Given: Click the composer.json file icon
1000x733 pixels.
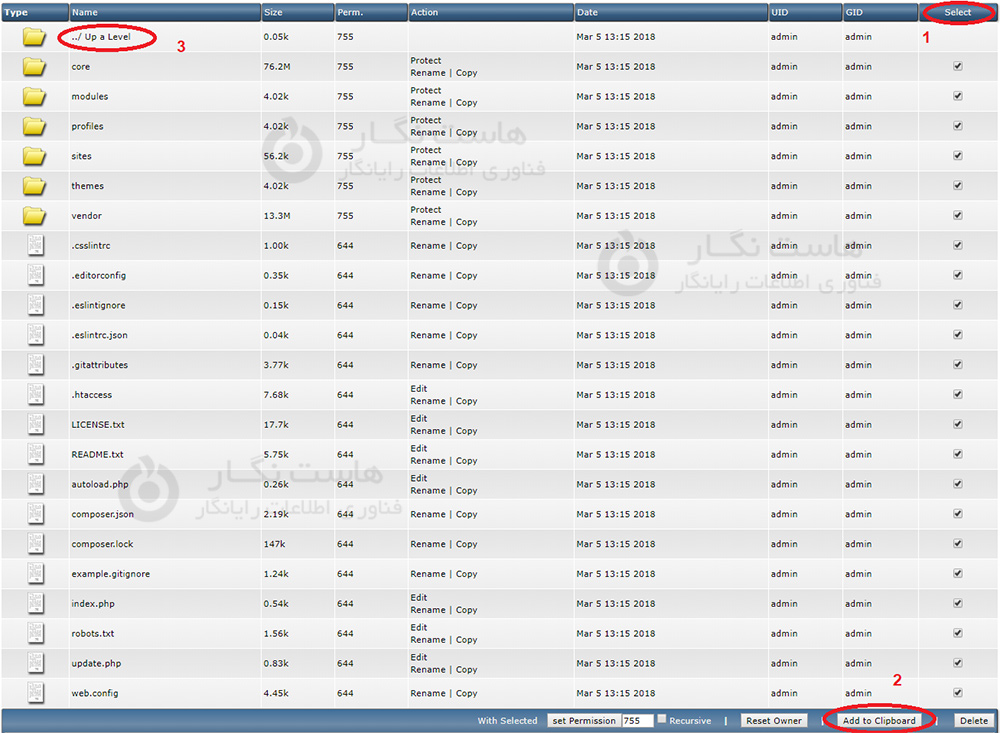Looking at the screenshot, I should pos(36,514).
